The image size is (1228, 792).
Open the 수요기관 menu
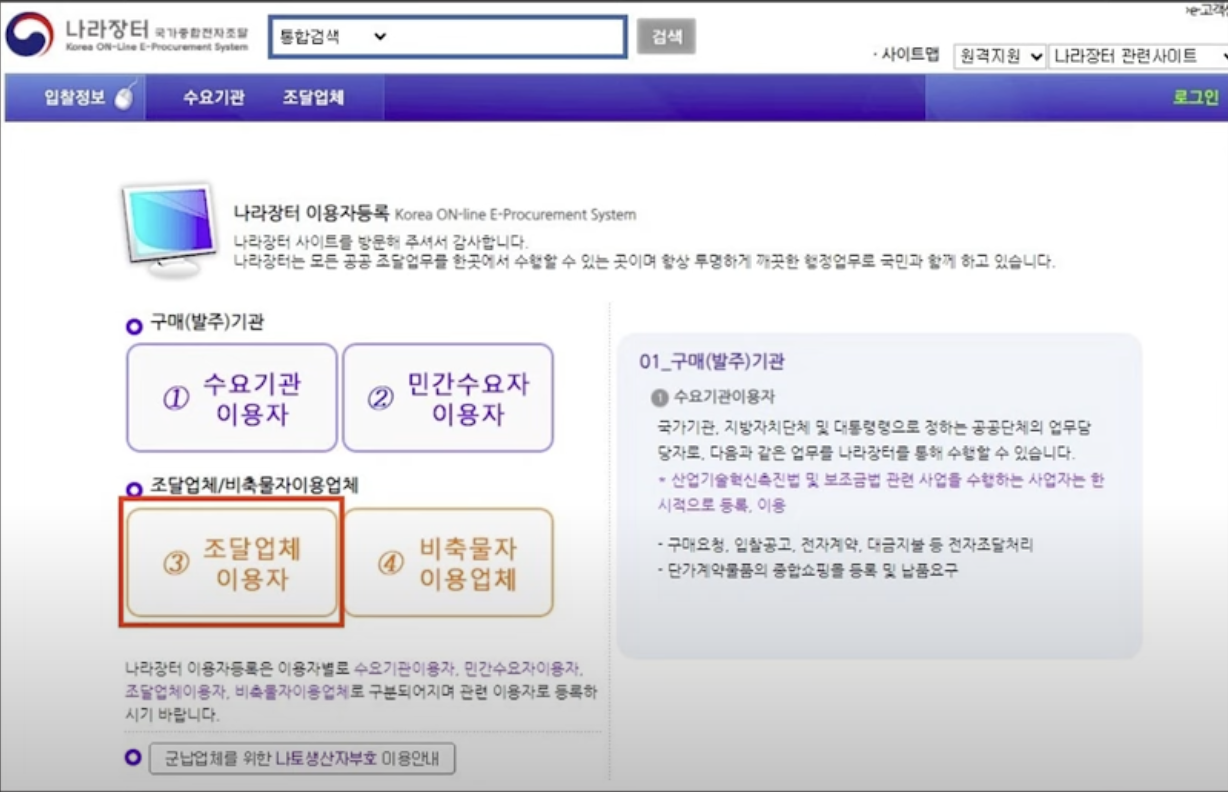pyautogui.click(x=213, y=97)
